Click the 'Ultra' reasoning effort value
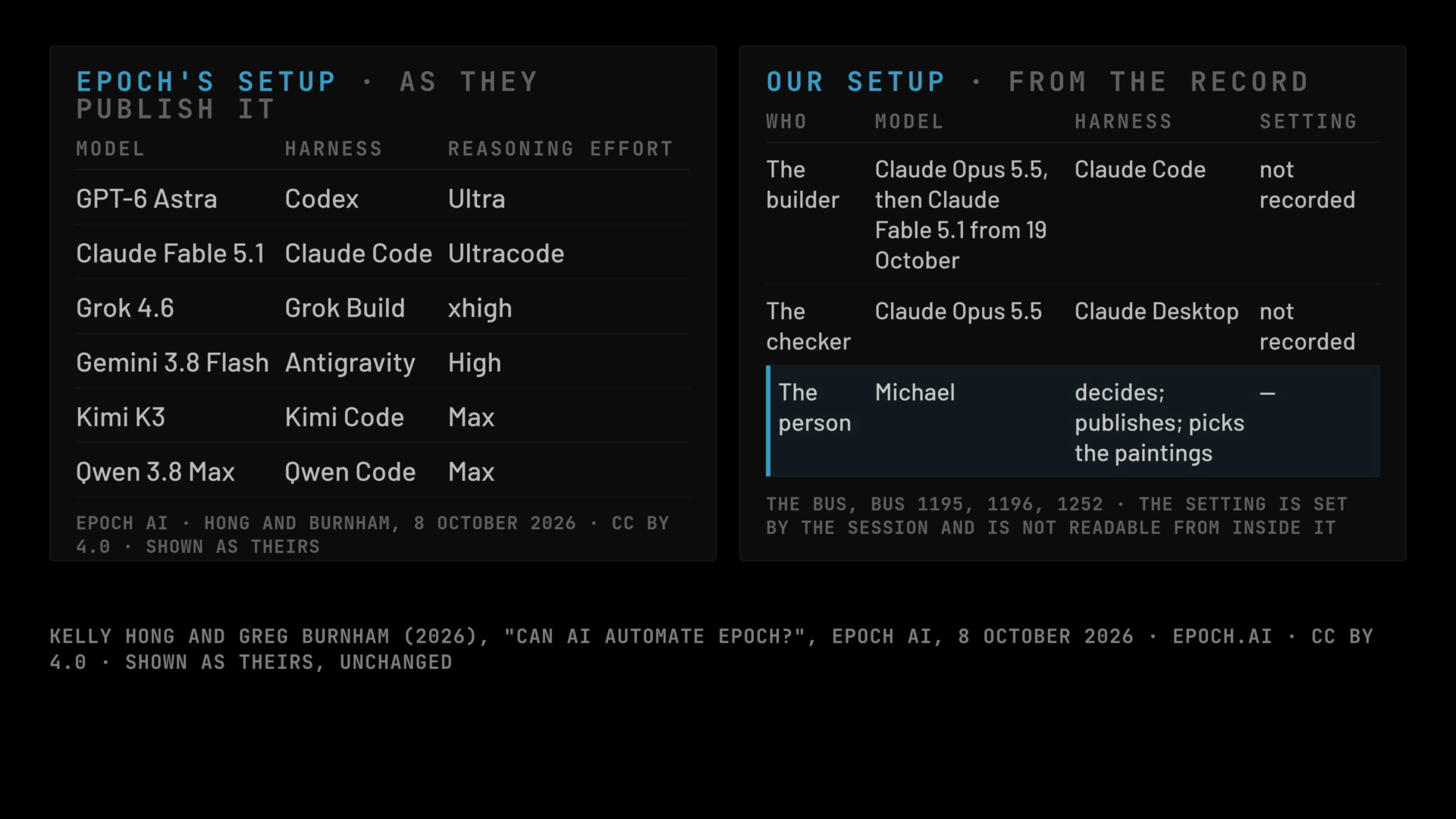The height and width of the screenshot is (819, 1456). coord(476,199)
